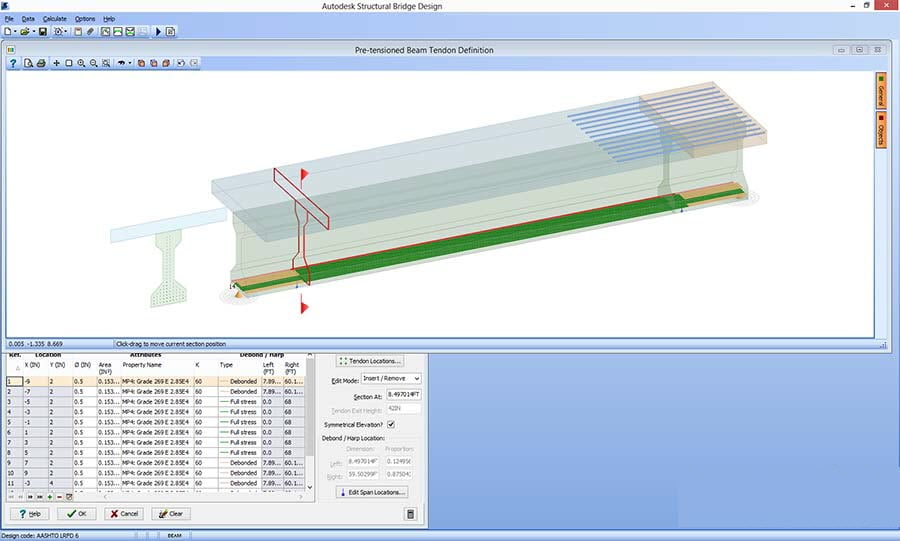The height and width of the screenshot is (541, 900).
Task: Open the Data menu
Action: coord(28,19)
